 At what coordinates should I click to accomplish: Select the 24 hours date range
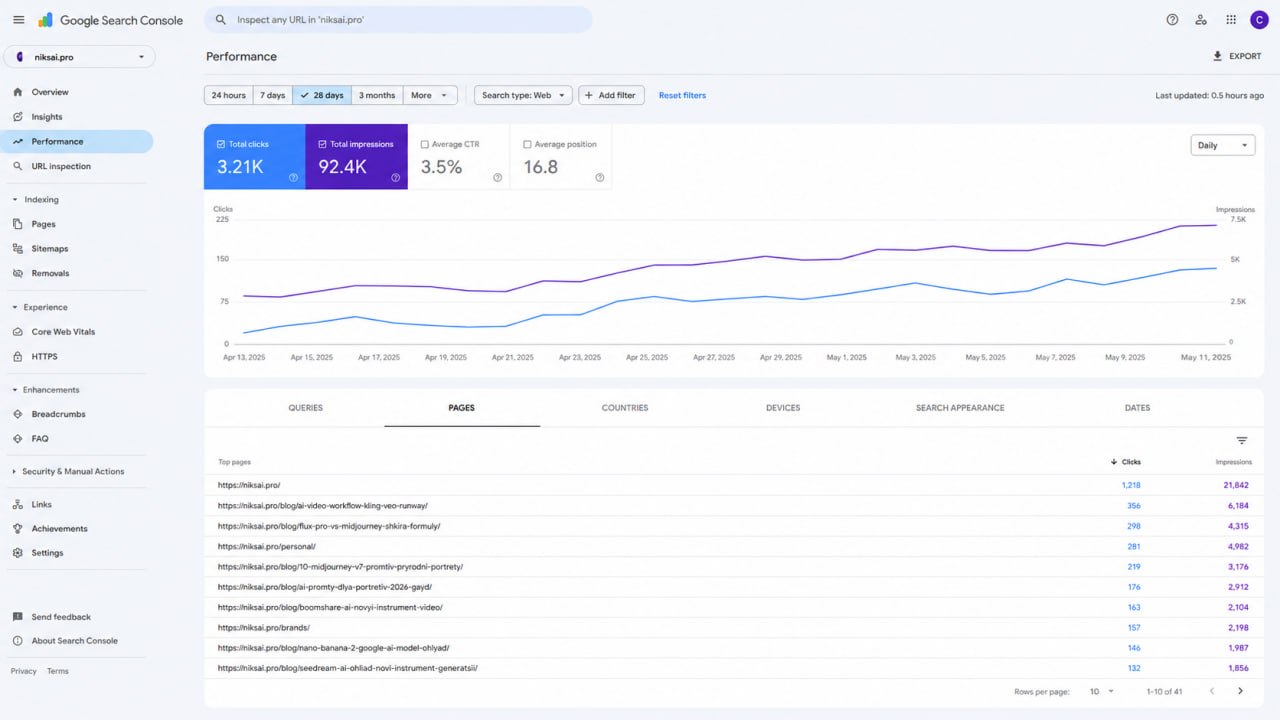(x=228, y=95)
